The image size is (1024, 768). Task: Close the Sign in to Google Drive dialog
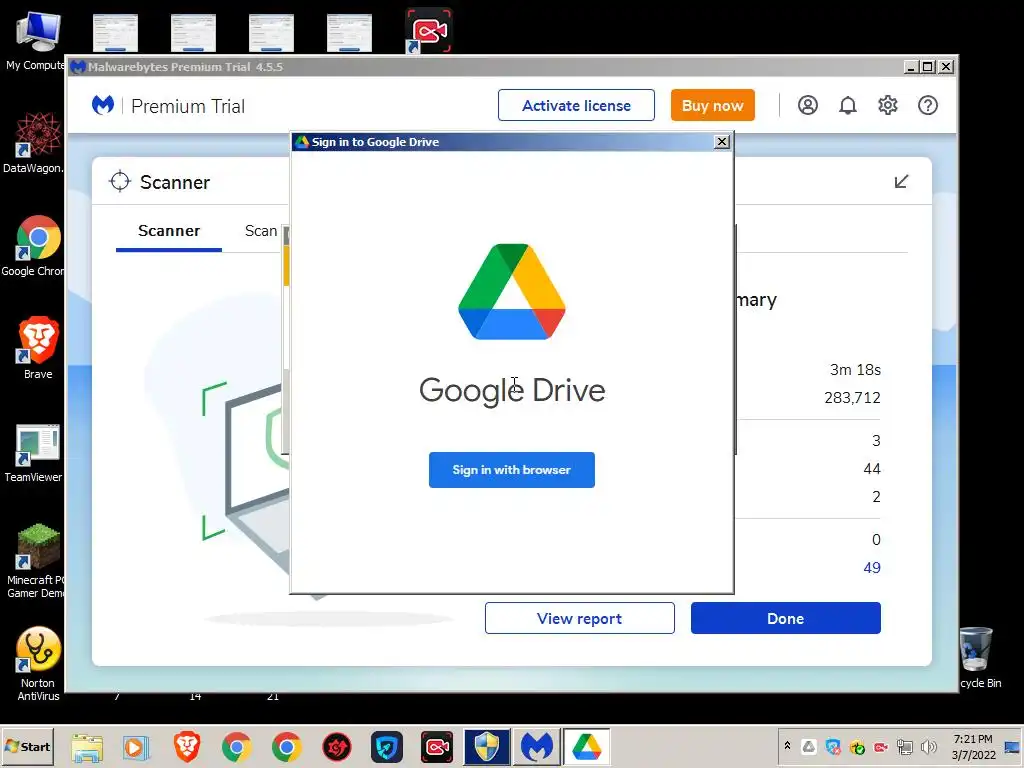pyautogui.click(x=722, y=142)
